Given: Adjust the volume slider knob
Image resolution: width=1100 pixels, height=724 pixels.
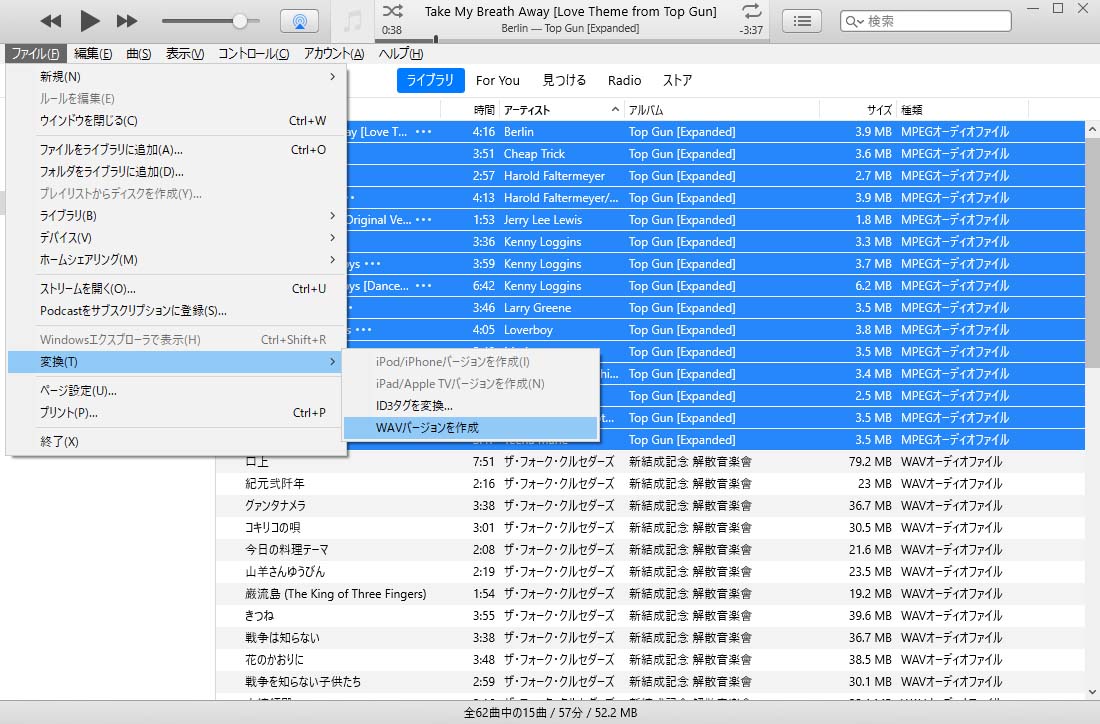Looking at the screenshot, I should (x=240, y=21).
